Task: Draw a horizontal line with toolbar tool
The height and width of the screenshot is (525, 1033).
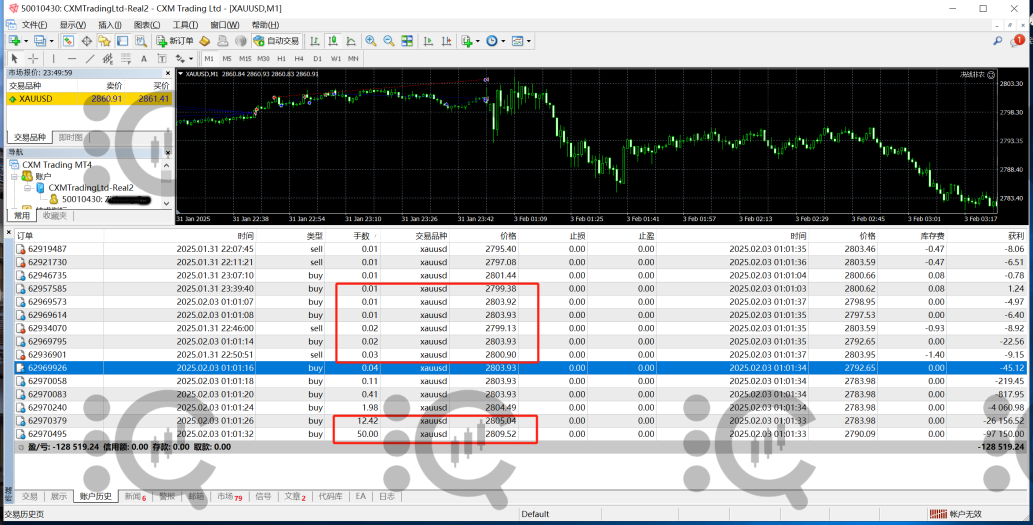Action: pos(71,59)
